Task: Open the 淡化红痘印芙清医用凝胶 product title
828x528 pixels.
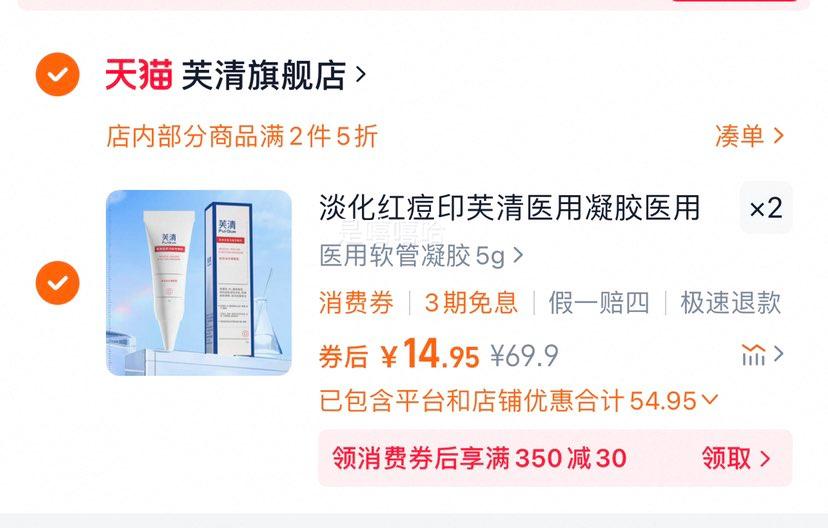Action: coord(510,208)
